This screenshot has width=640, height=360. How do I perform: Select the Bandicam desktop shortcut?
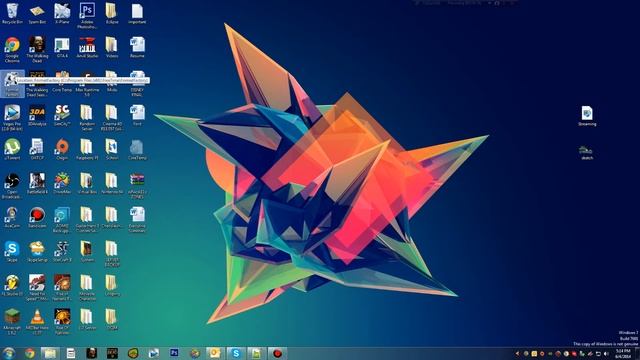pos(37,217)
